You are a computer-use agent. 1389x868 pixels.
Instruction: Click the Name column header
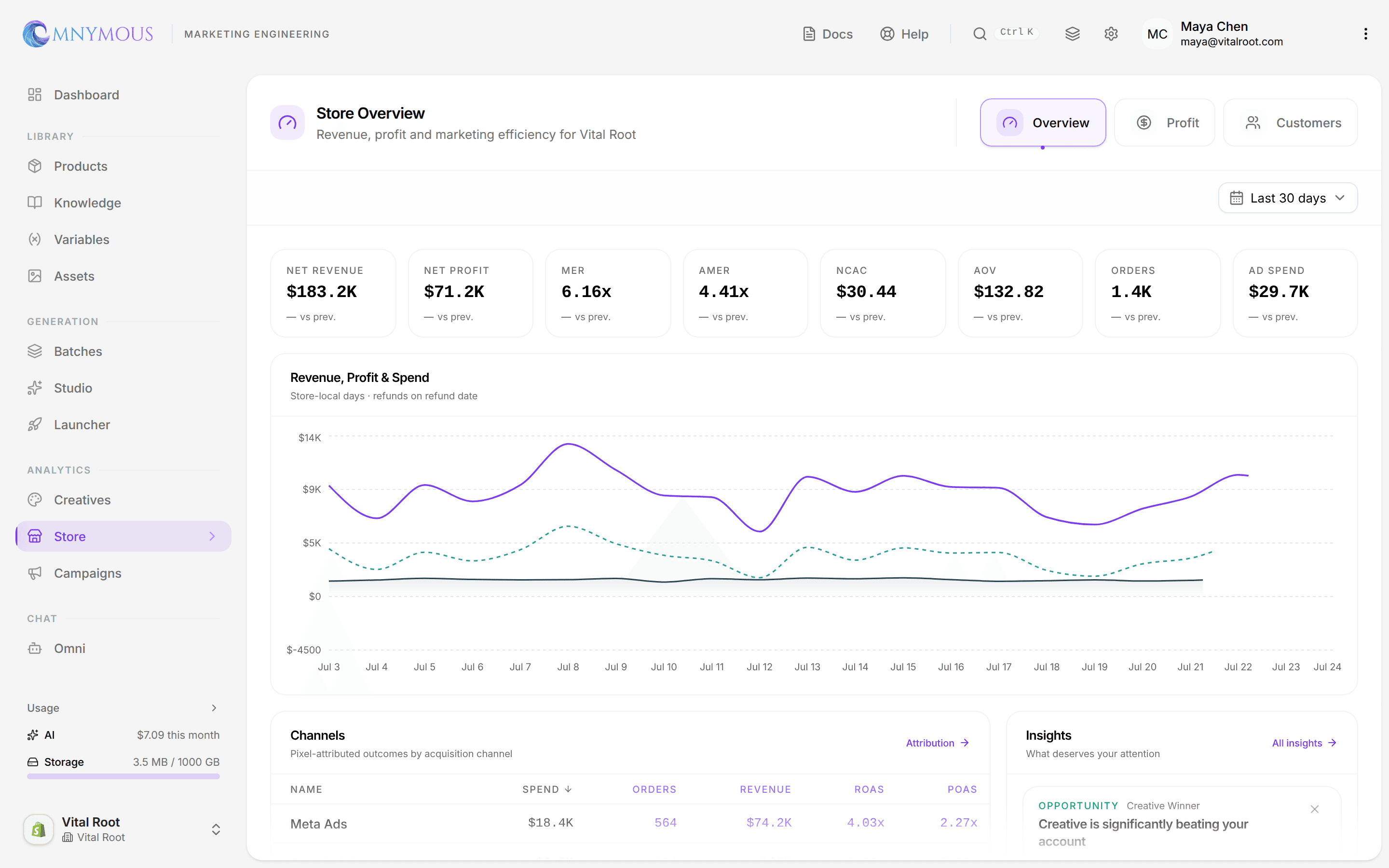coord(306,789)
